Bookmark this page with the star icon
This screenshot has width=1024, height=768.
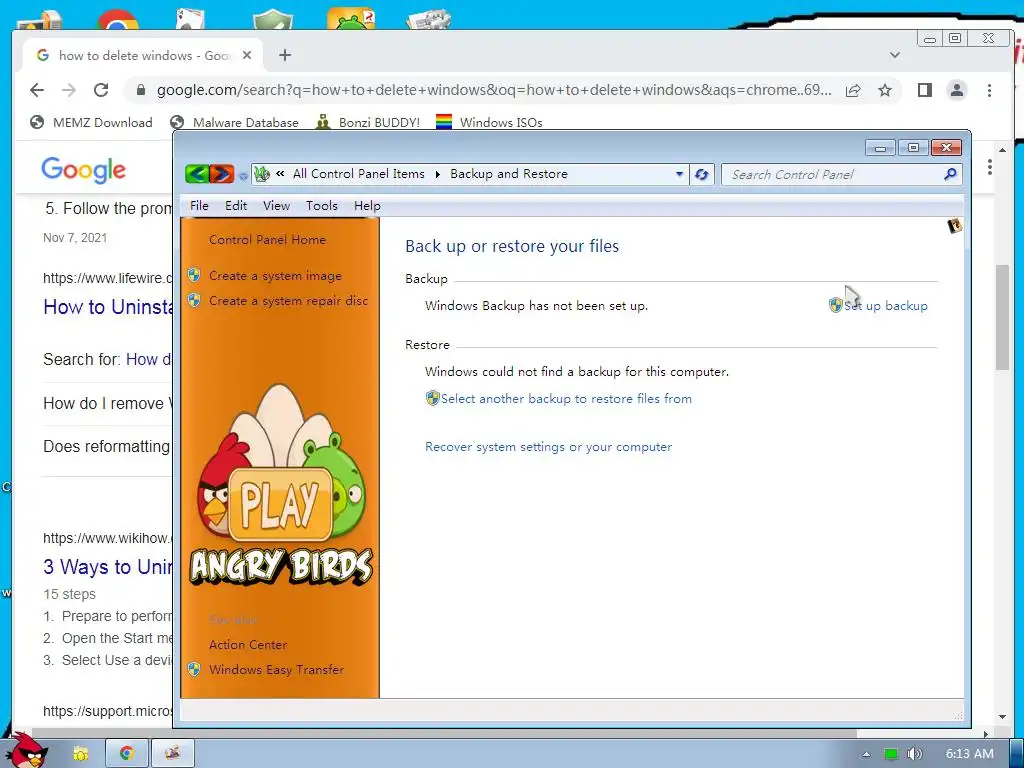[884, 90]
